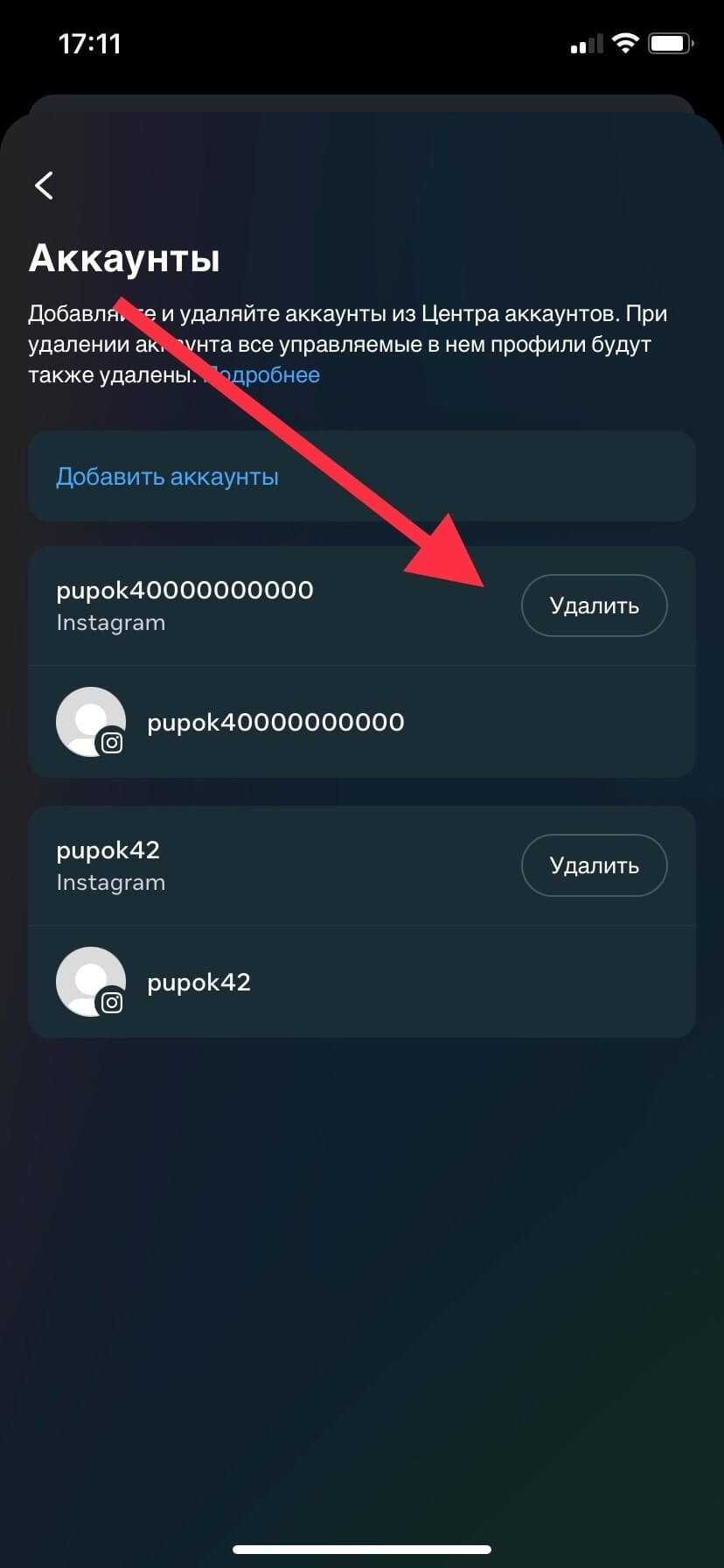Tap the cellular signal bars icon

click(587, 44)
